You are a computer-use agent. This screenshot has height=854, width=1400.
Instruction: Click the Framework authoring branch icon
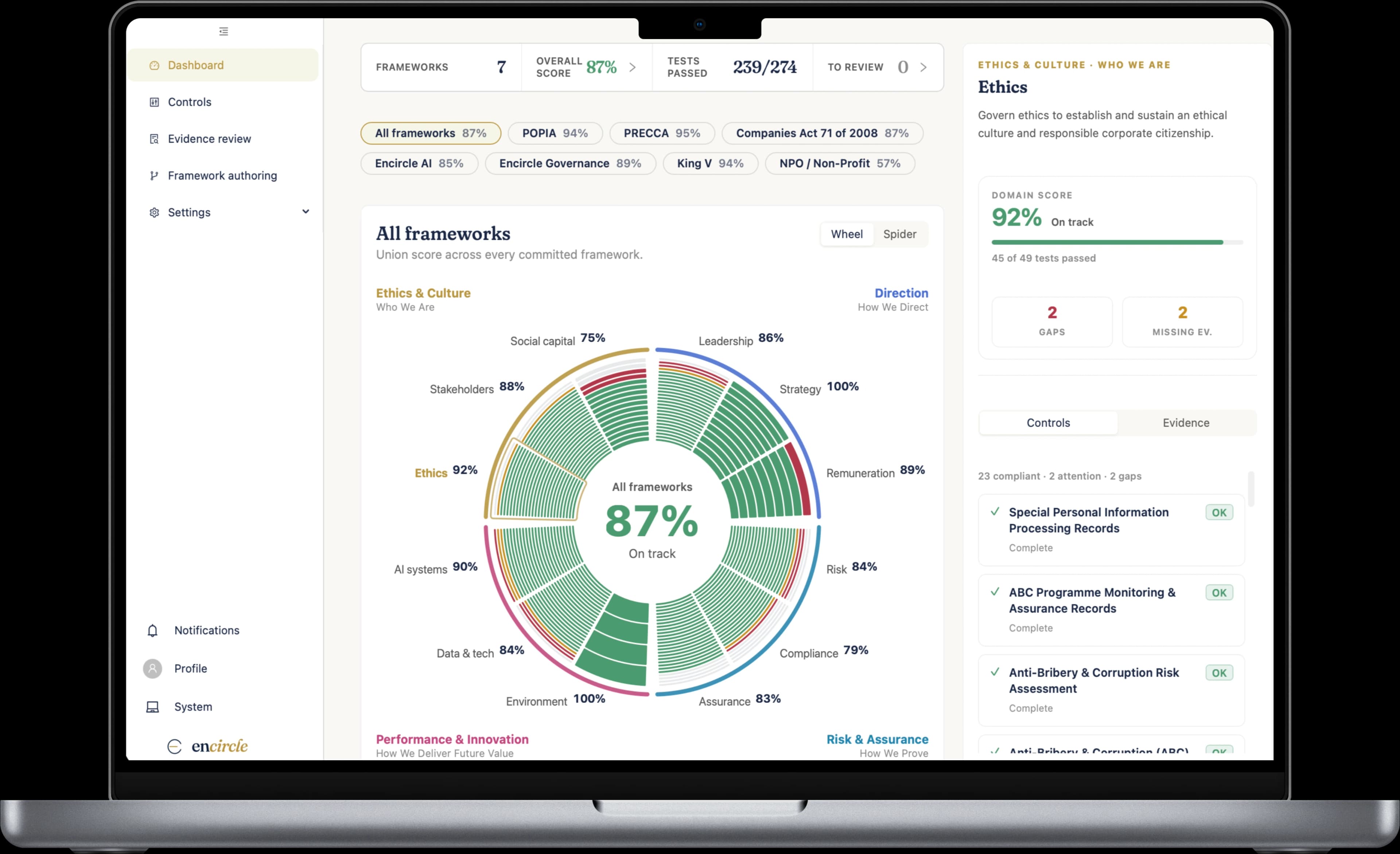coord(154,175)
